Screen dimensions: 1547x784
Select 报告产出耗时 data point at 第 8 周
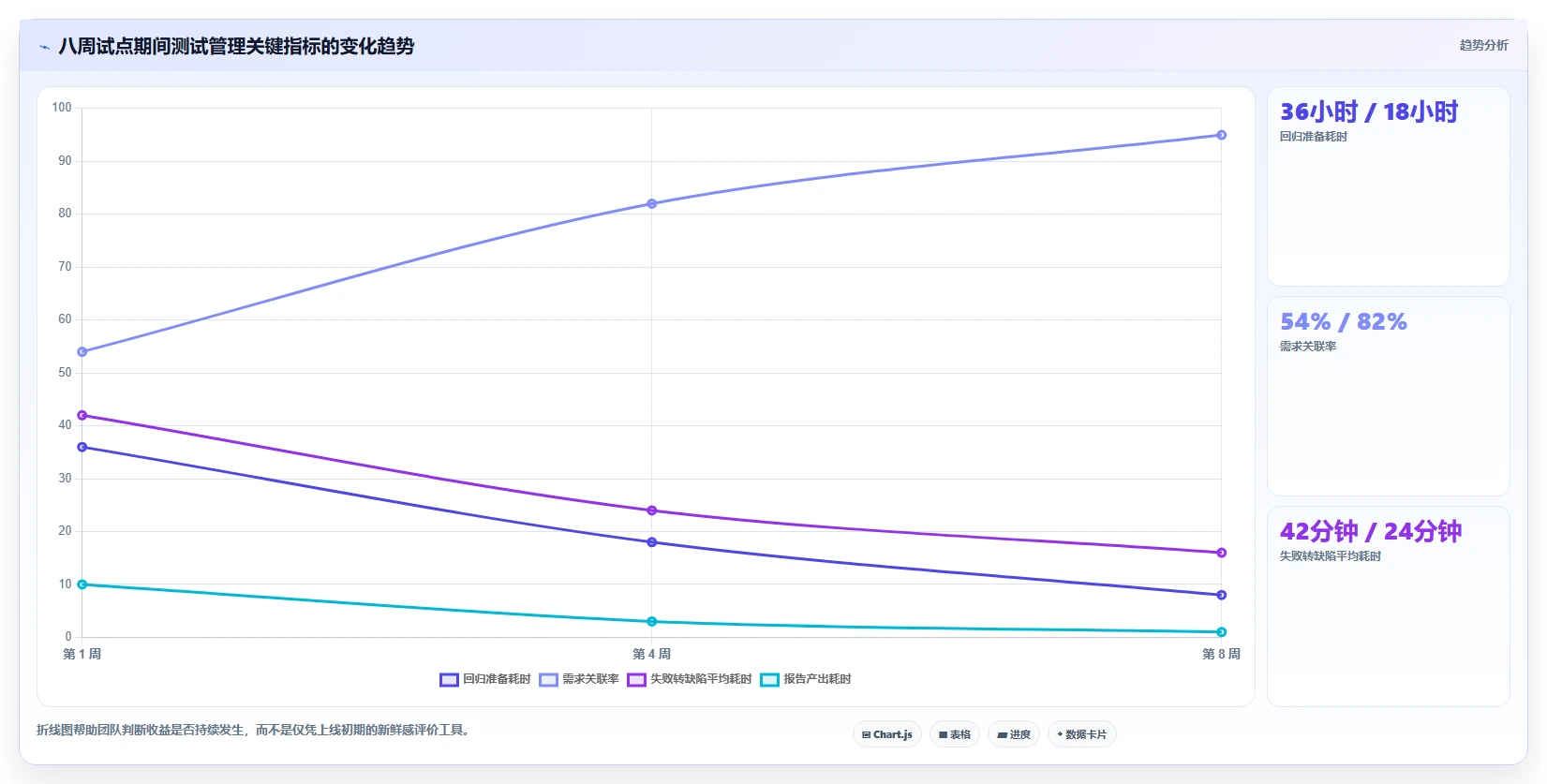coord(1221,632)
